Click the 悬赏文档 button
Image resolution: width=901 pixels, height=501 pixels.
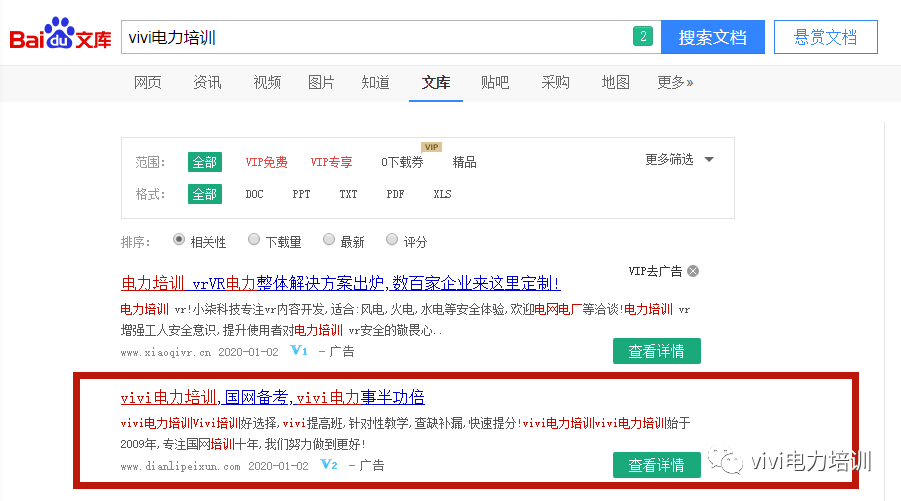coord(826,37)
